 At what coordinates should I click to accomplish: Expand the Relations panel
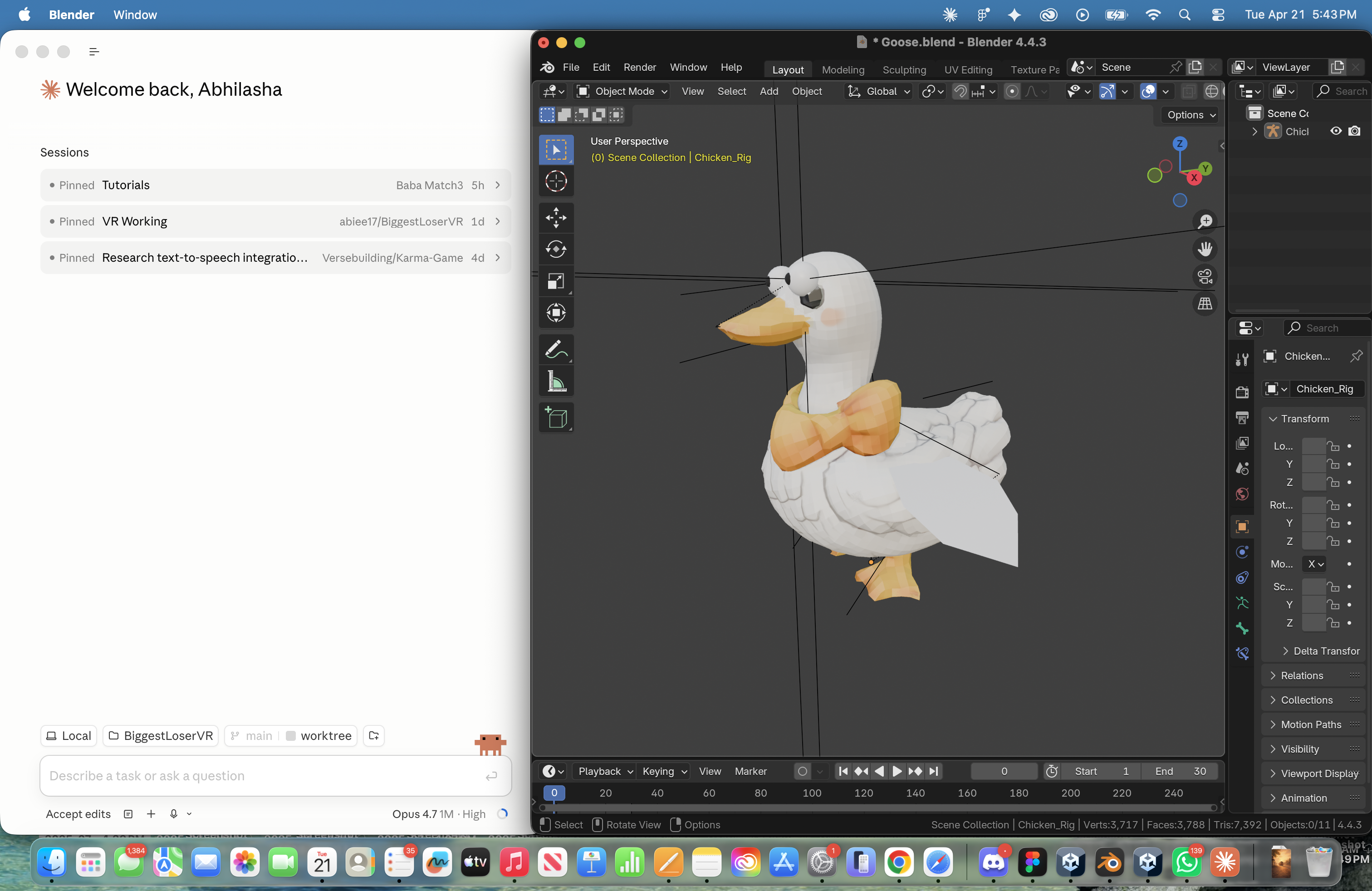(x=1313, y=676)
